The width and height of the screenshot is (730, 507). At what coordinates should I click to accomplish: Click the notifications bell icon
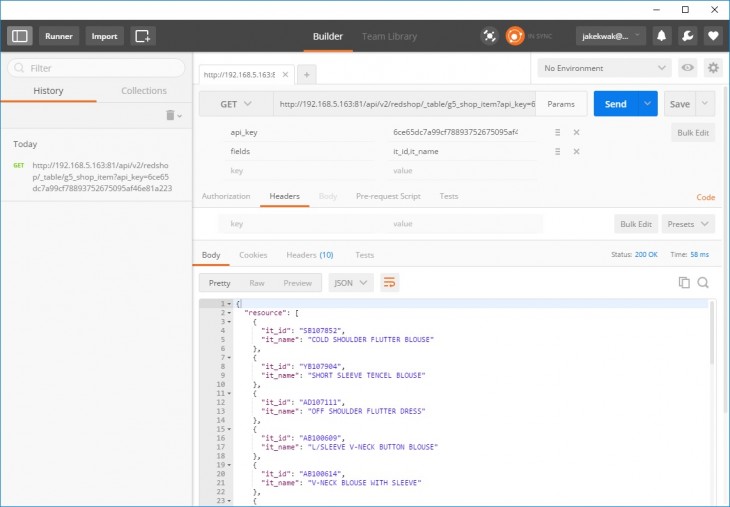tap(662, 36)
